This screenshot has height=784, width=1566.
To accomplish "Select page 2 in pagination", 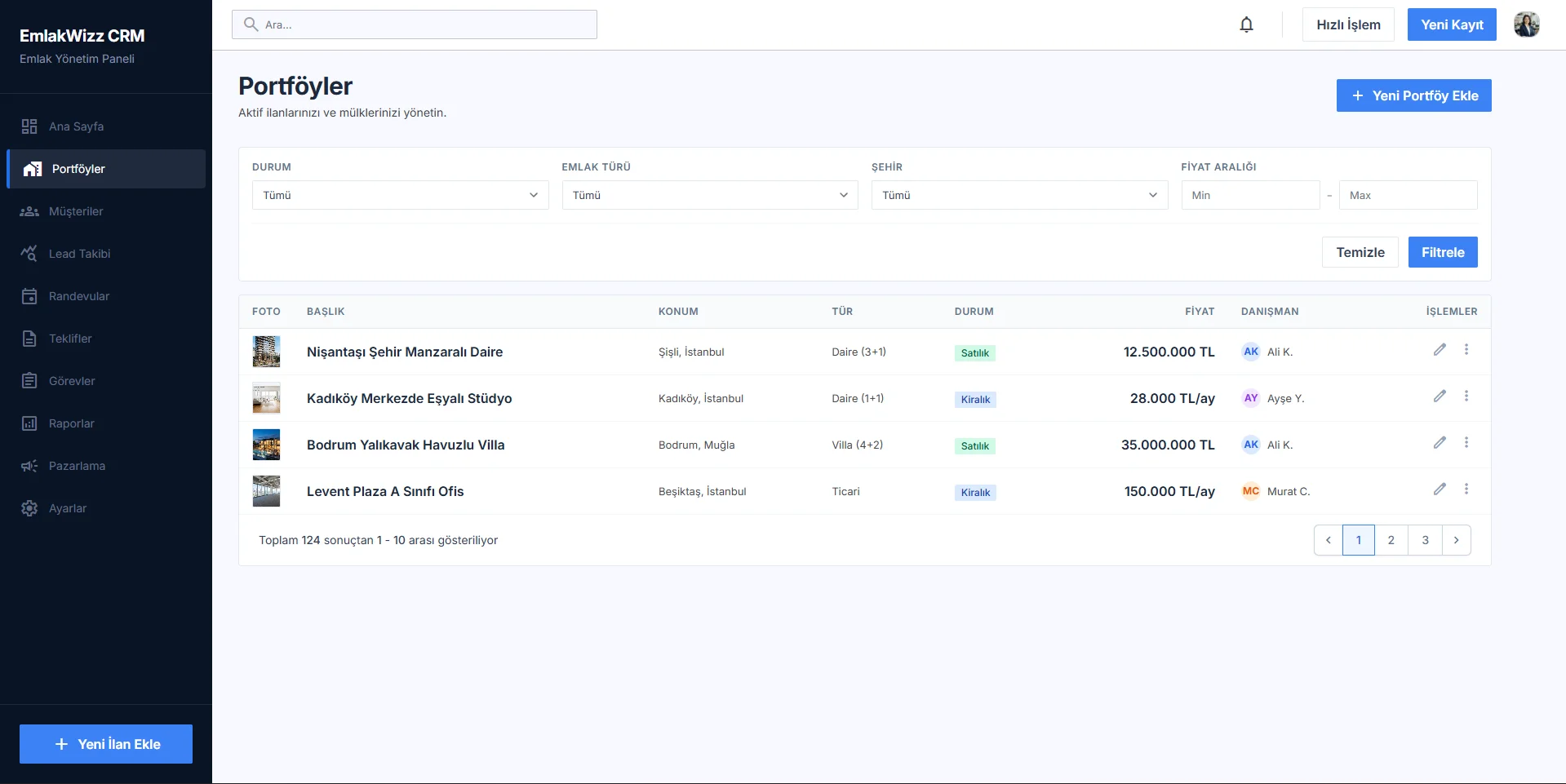I will click(1391, 540).
